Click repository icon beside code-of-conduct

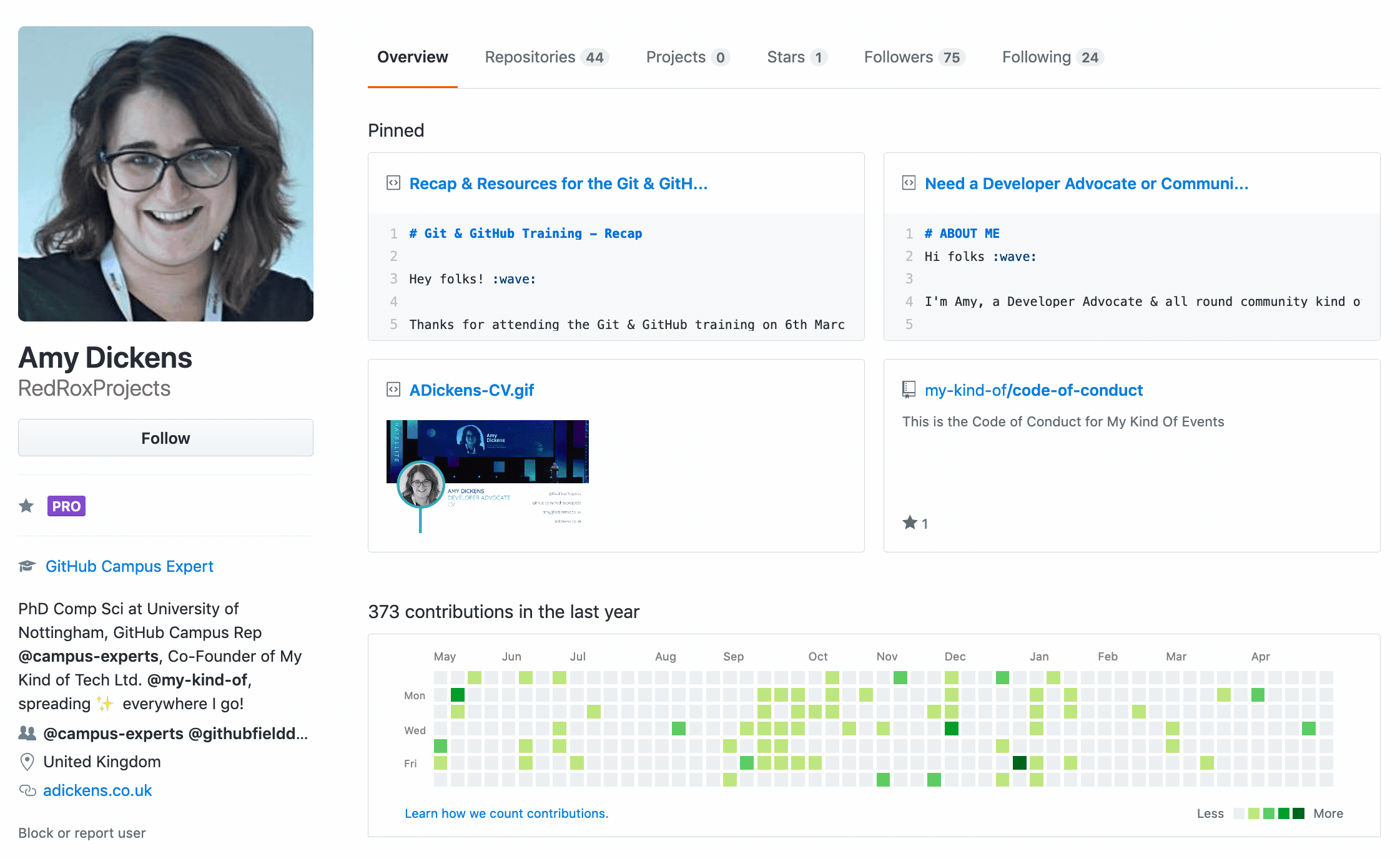point(909,390)
